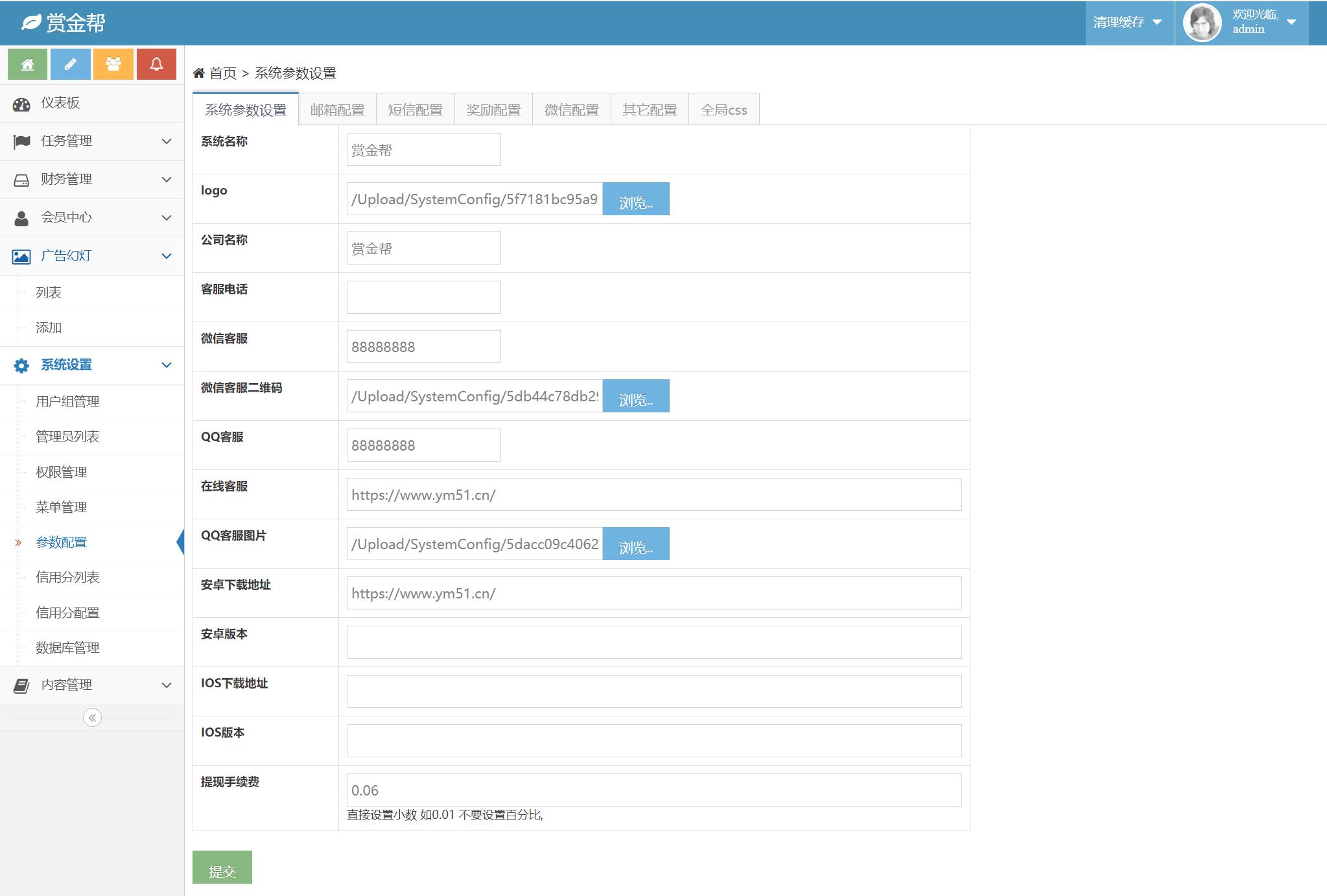This screenshot has width=1327, height=896.
Task: Click the flag icon beside 任务管理
Action: point(21,141)
